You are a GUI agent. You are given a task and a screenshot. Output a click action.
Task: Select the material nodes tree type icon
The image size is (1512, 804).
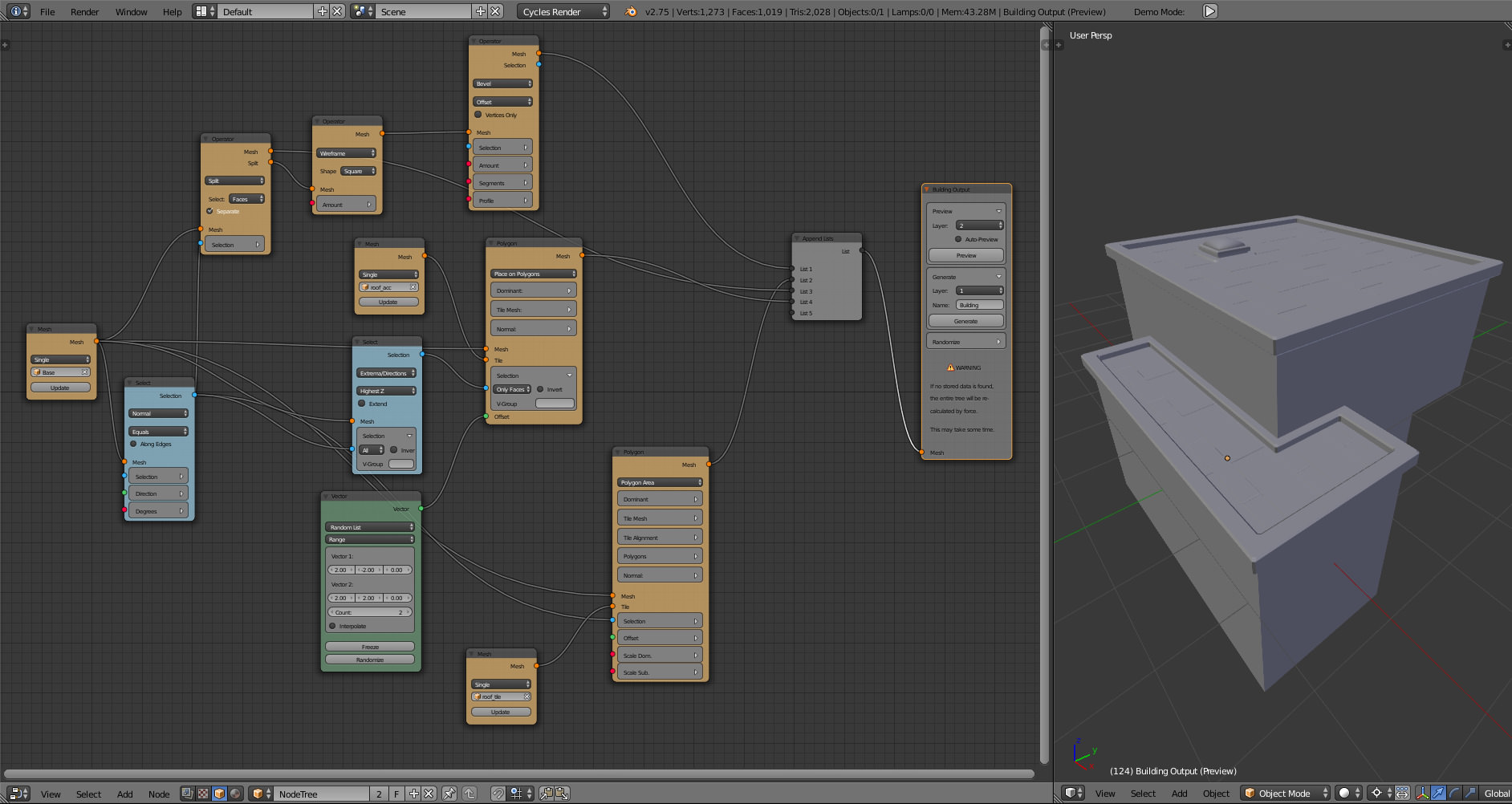pos(187,794)
